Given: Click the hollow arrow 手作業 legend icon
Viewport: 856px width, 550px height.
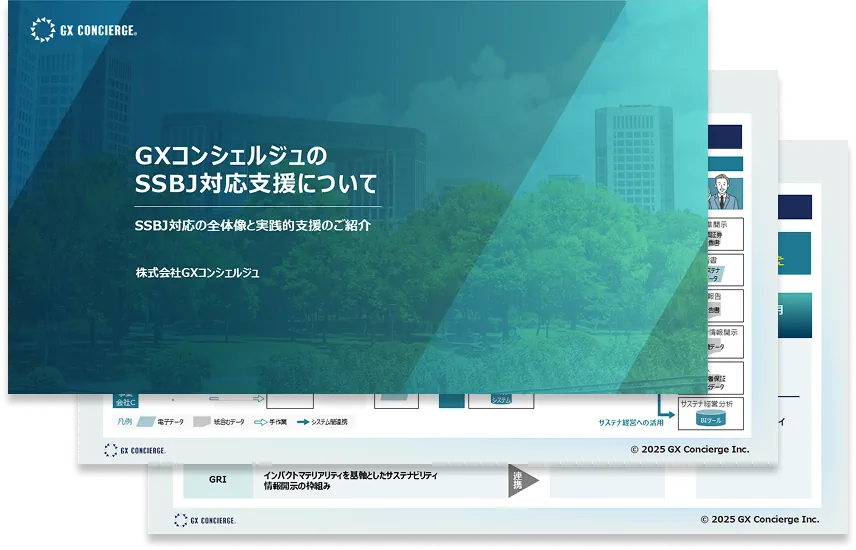Looking at the screenshot, I should (260, 422).
